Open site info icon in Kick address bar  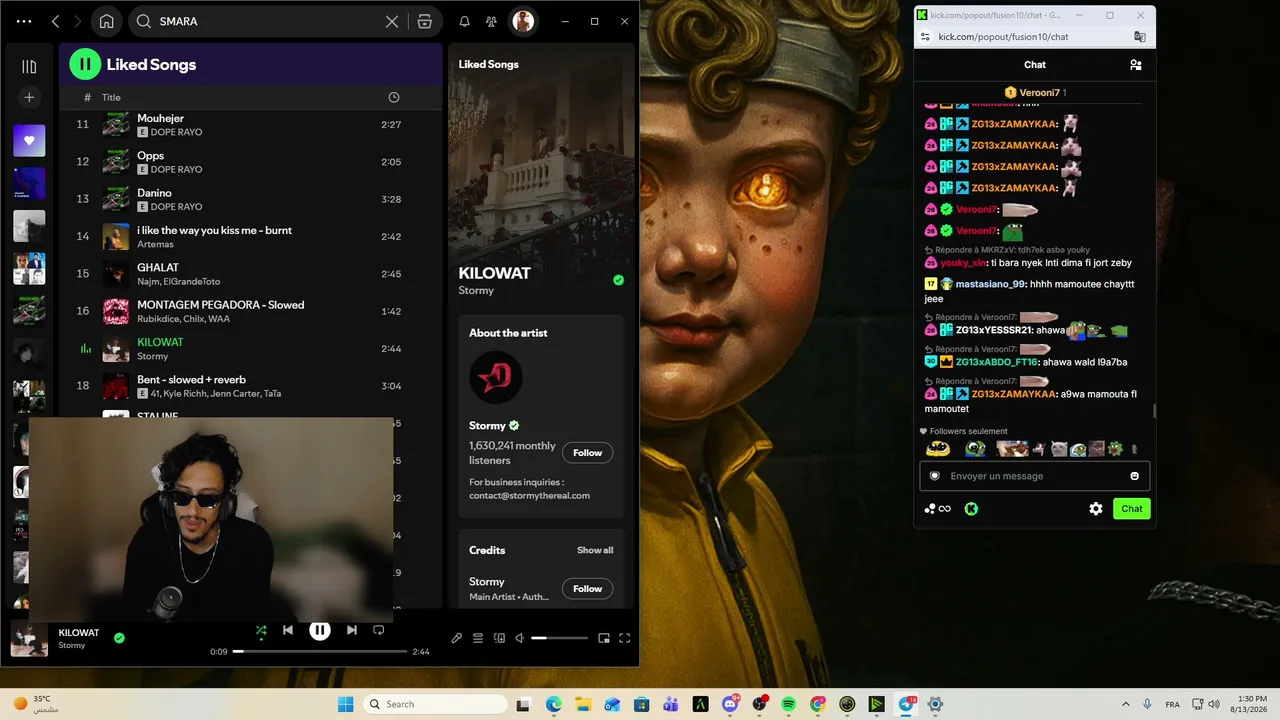925,37
